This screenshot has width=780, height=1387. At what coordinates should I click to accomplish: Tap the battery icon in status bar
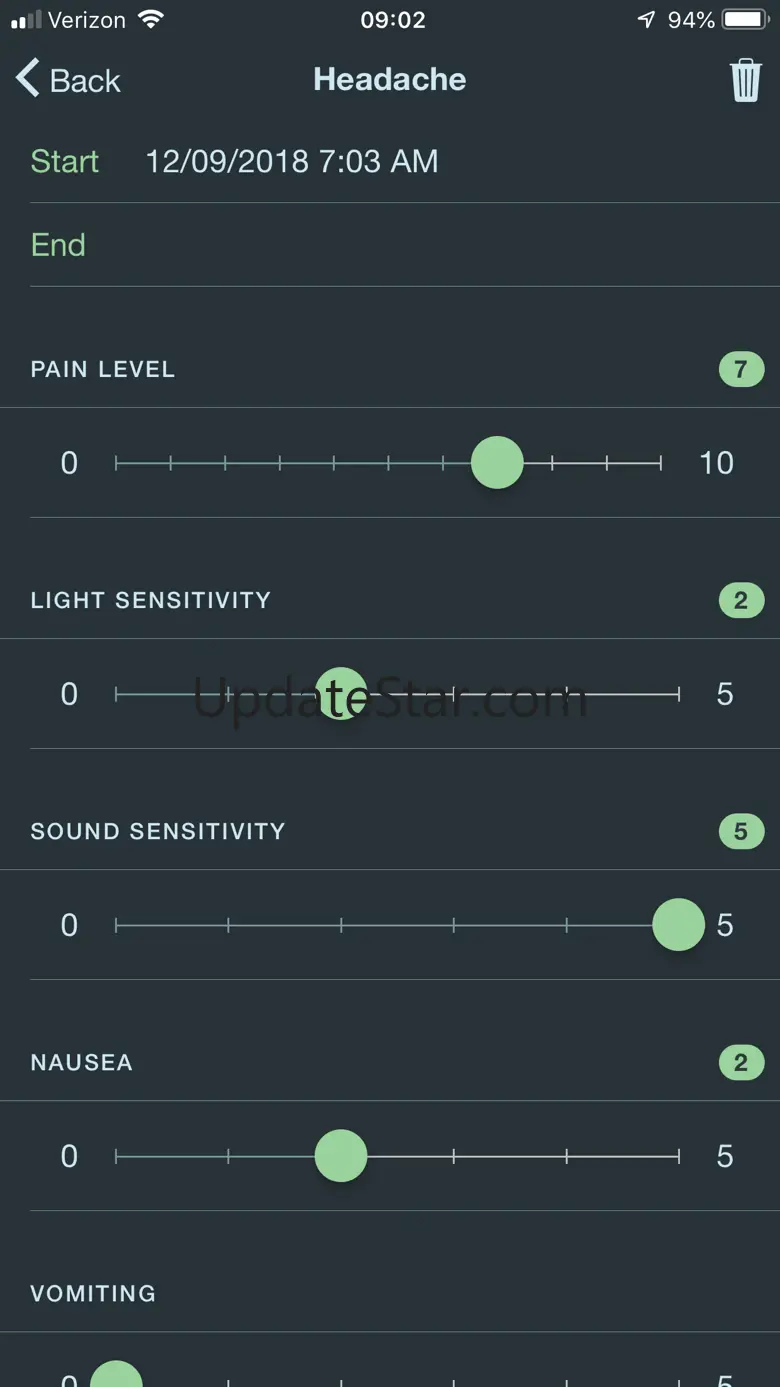click(745, 19)
